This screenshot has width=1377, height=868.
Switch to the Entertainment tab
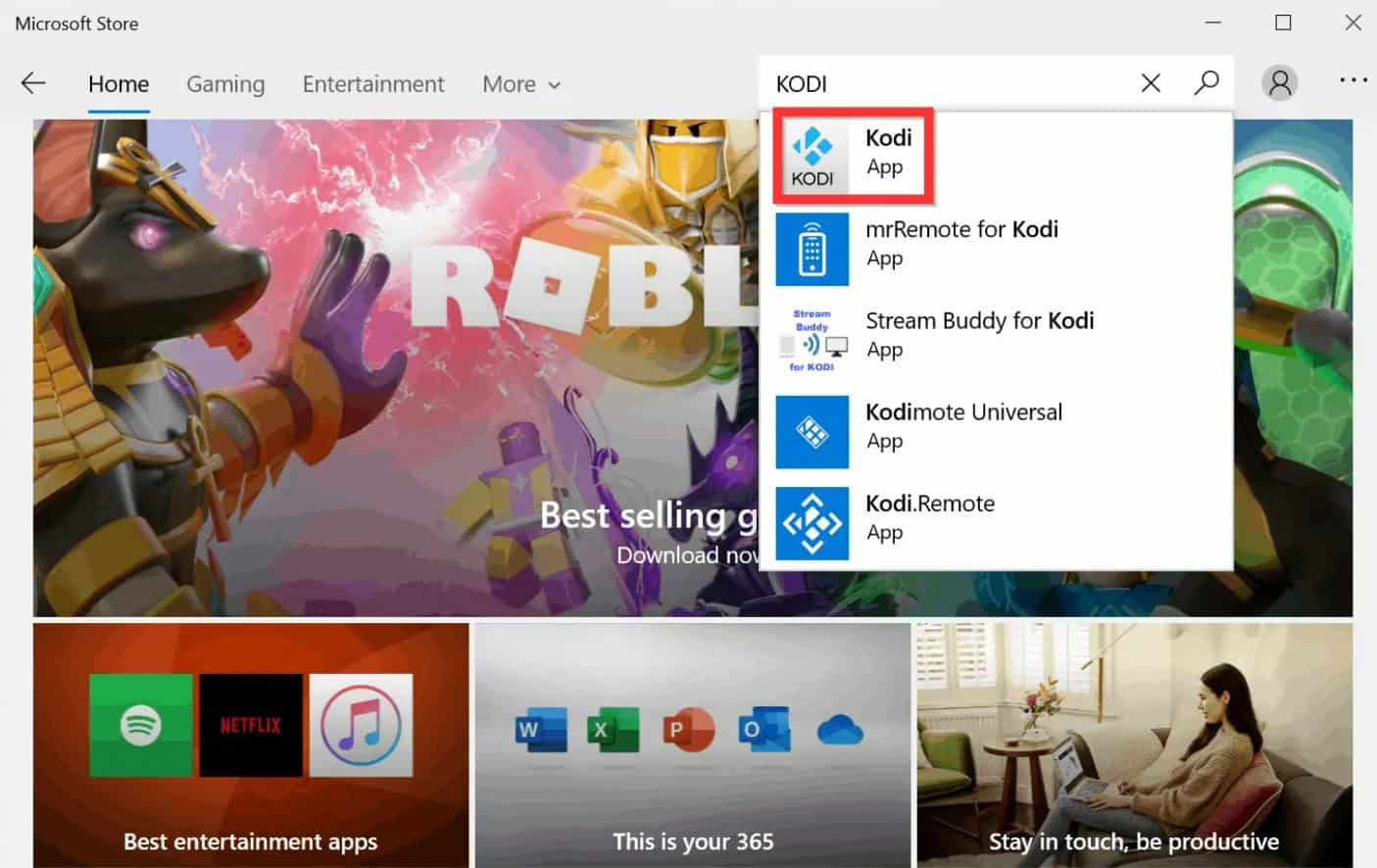tap(373, 84)
